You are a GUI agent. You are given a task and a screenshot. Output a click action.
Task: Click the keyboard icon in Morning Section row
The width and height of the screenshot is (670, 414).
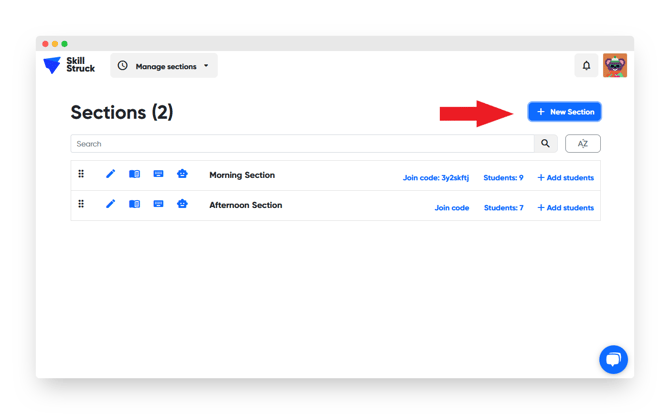click(x=158, y=174)
